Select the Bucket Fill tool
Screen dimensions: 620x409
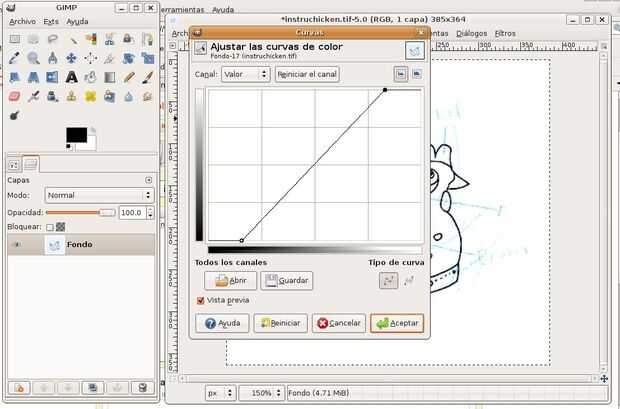click(x=91, y=77)
